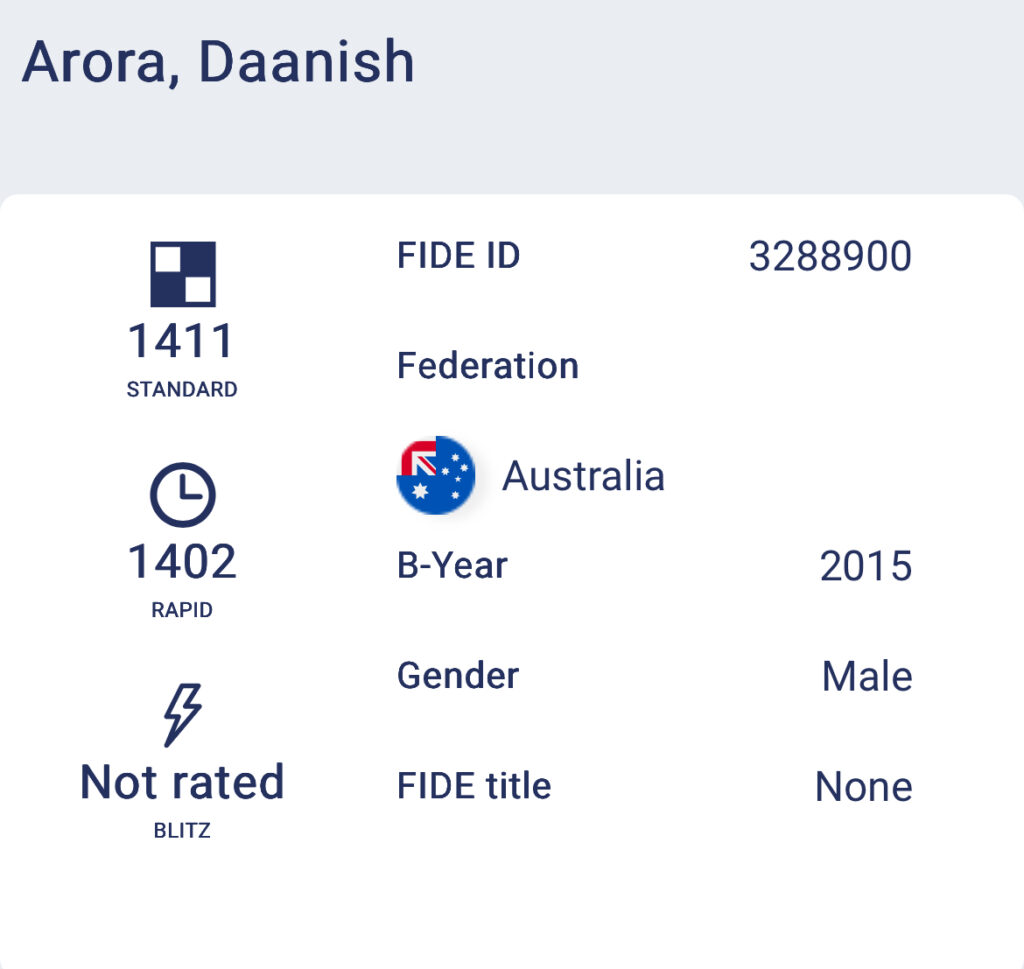Click the Not rated blitz text
This screenshot has width=1024, height=969.
182,782
